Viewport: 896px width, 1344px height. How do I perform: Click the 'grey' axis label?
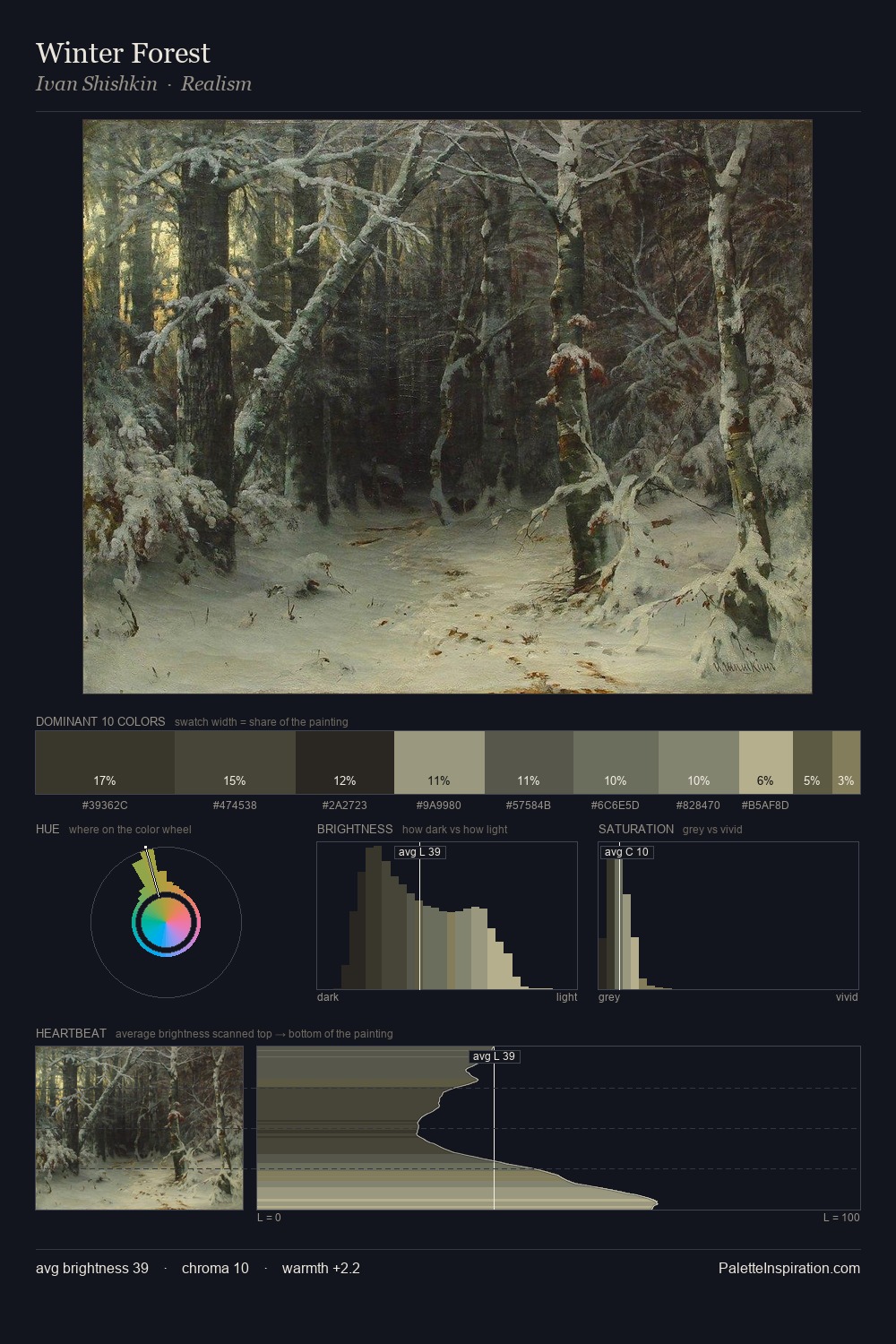click(609, 997)
